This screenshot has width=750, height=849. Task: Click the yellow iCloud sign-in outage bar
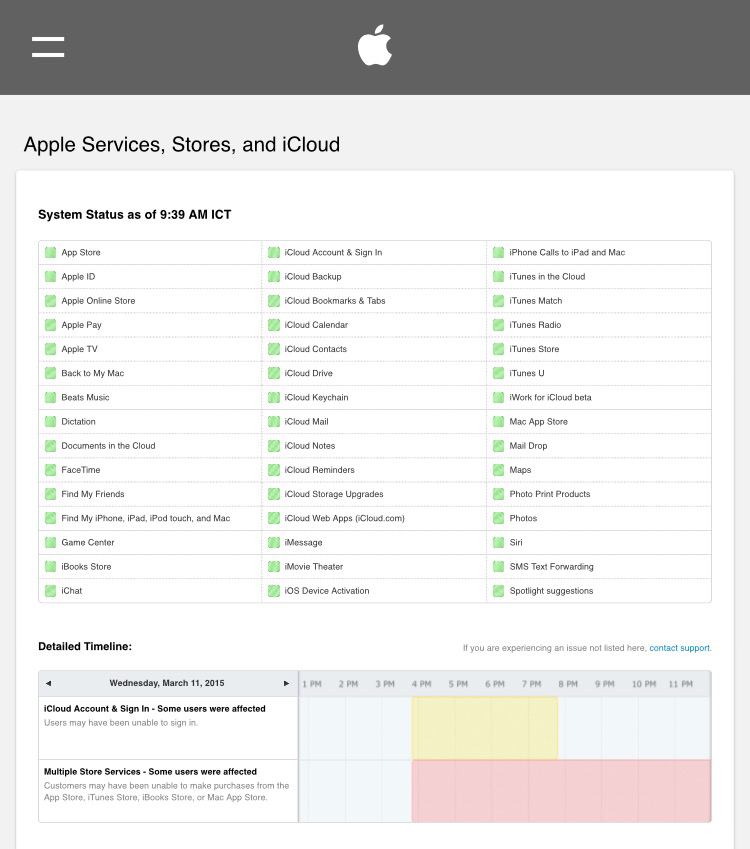pyautogui.click(x=485, y=728)
